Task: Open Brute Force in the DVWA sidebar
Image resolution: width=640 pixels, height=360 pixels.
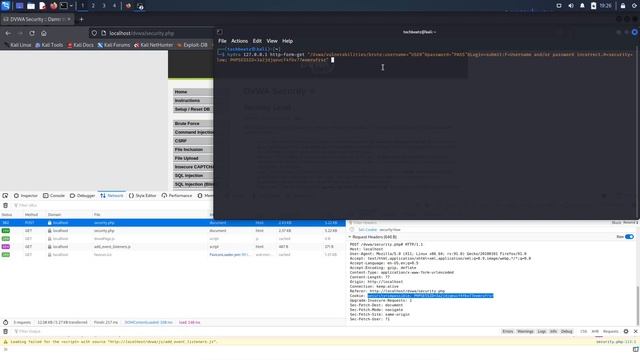Action: coord(193,123)
